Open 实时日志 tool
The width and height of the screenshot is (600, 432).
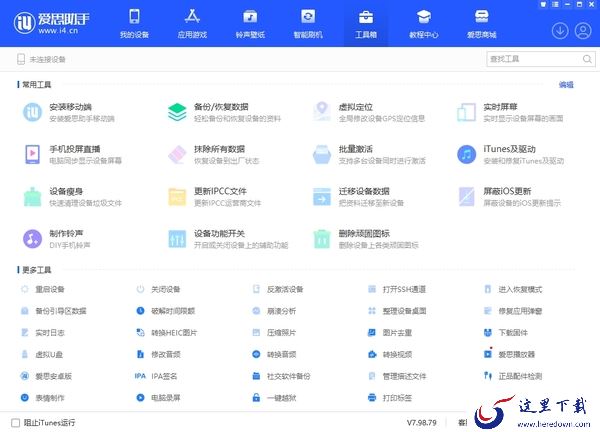[43, 333]
